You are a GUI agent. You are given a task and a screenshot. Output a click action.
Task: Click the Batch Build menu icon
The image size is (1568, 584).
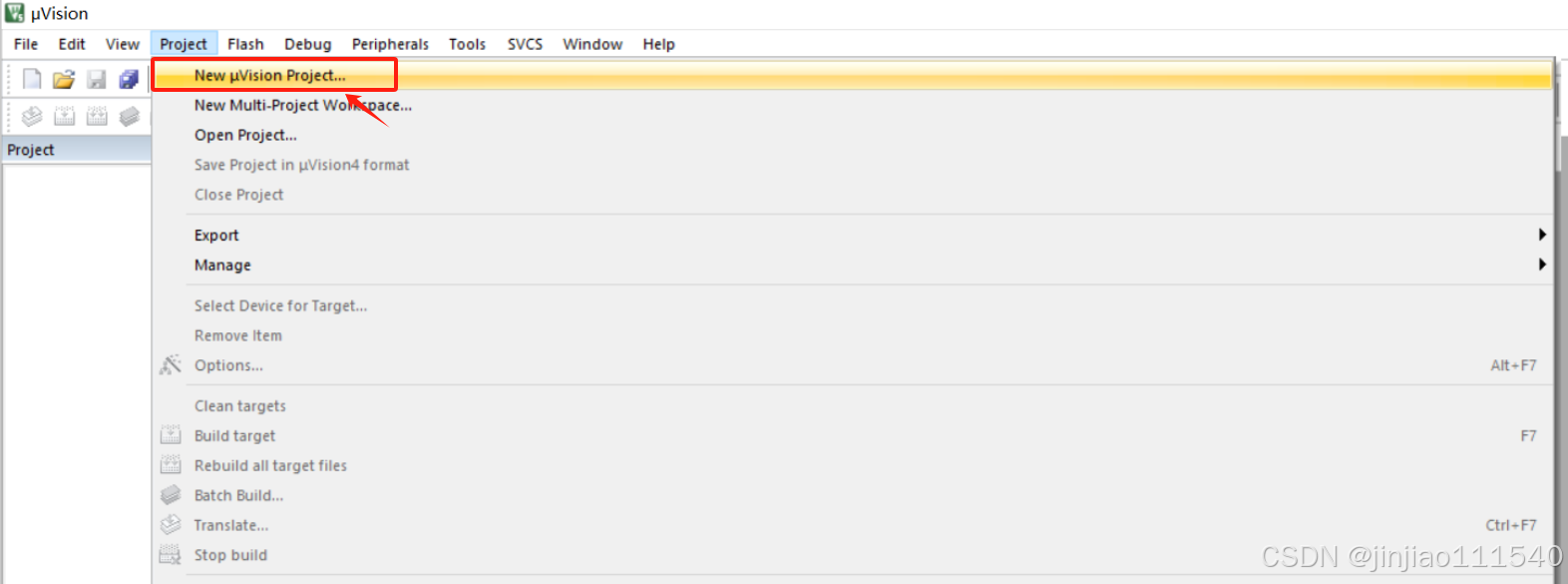171,495
